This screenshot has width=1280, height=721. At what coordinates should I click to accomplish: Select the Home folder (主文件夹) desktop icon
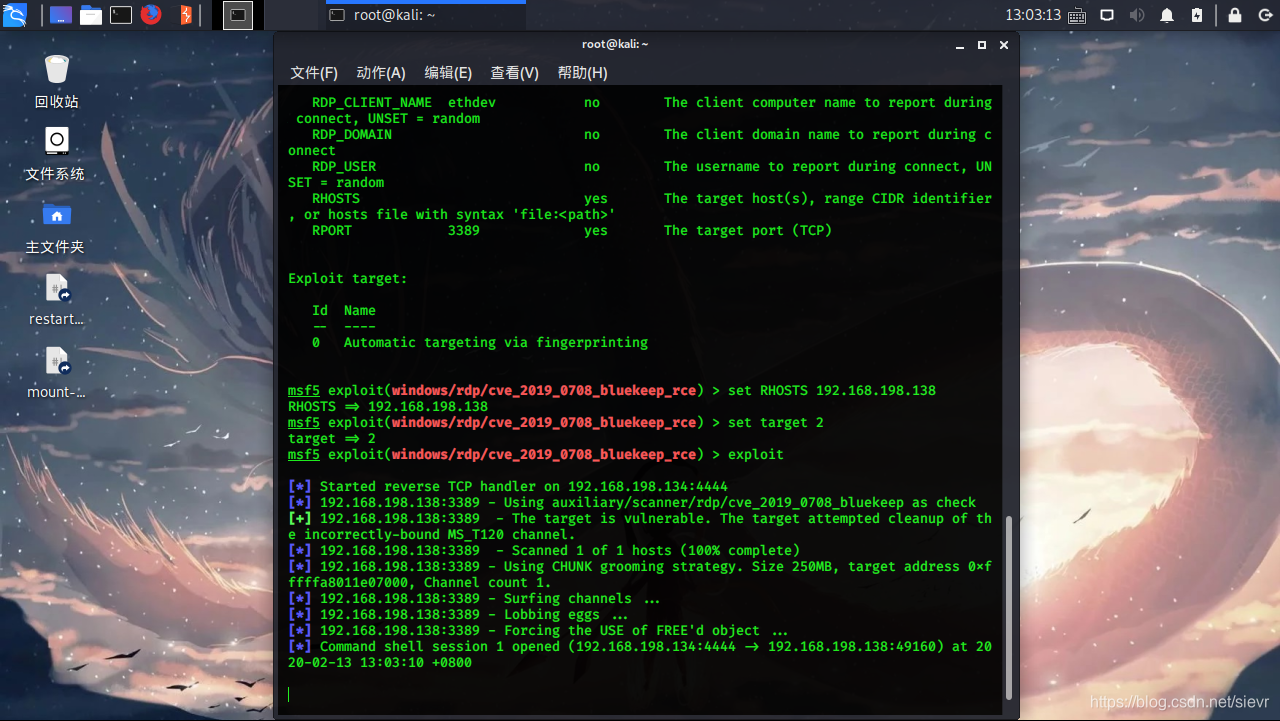[55, 227]
